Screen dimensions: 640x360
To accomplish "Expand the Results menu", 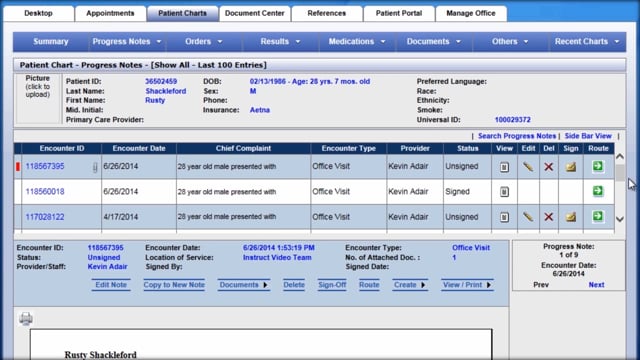I will pos(280,42).
